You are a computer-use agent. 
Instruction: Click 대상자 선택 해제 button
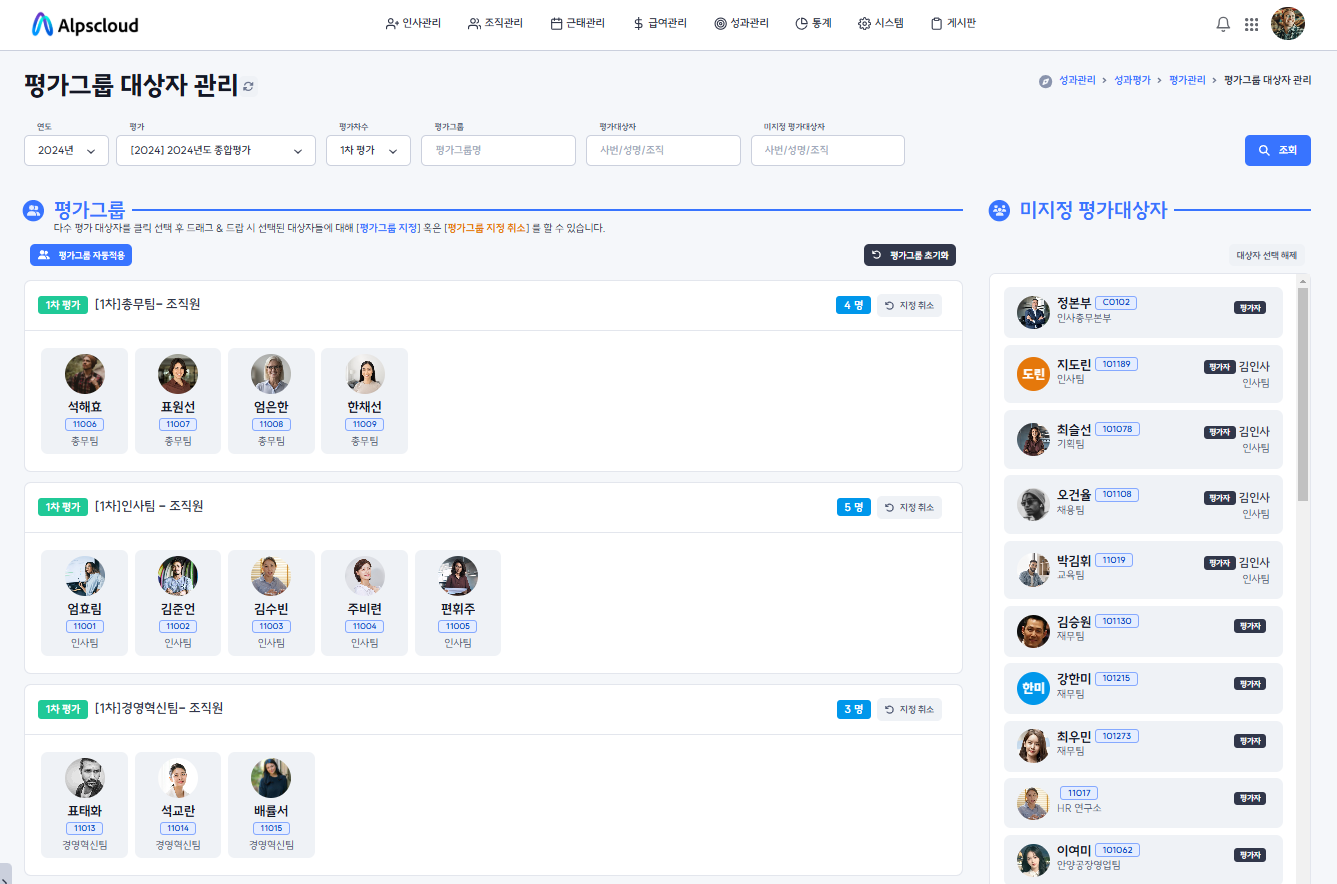pyautogui.click(x=1266, y=255)
